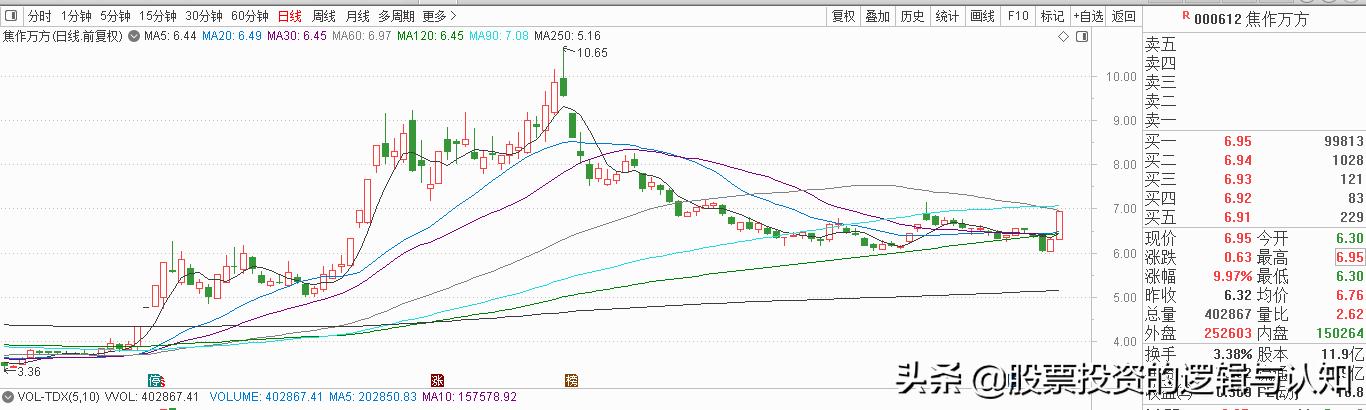The height and width of the screenshot is (410, 1366).
Task: Click the 现价 current price 6.95
Action: point(1237,238)
